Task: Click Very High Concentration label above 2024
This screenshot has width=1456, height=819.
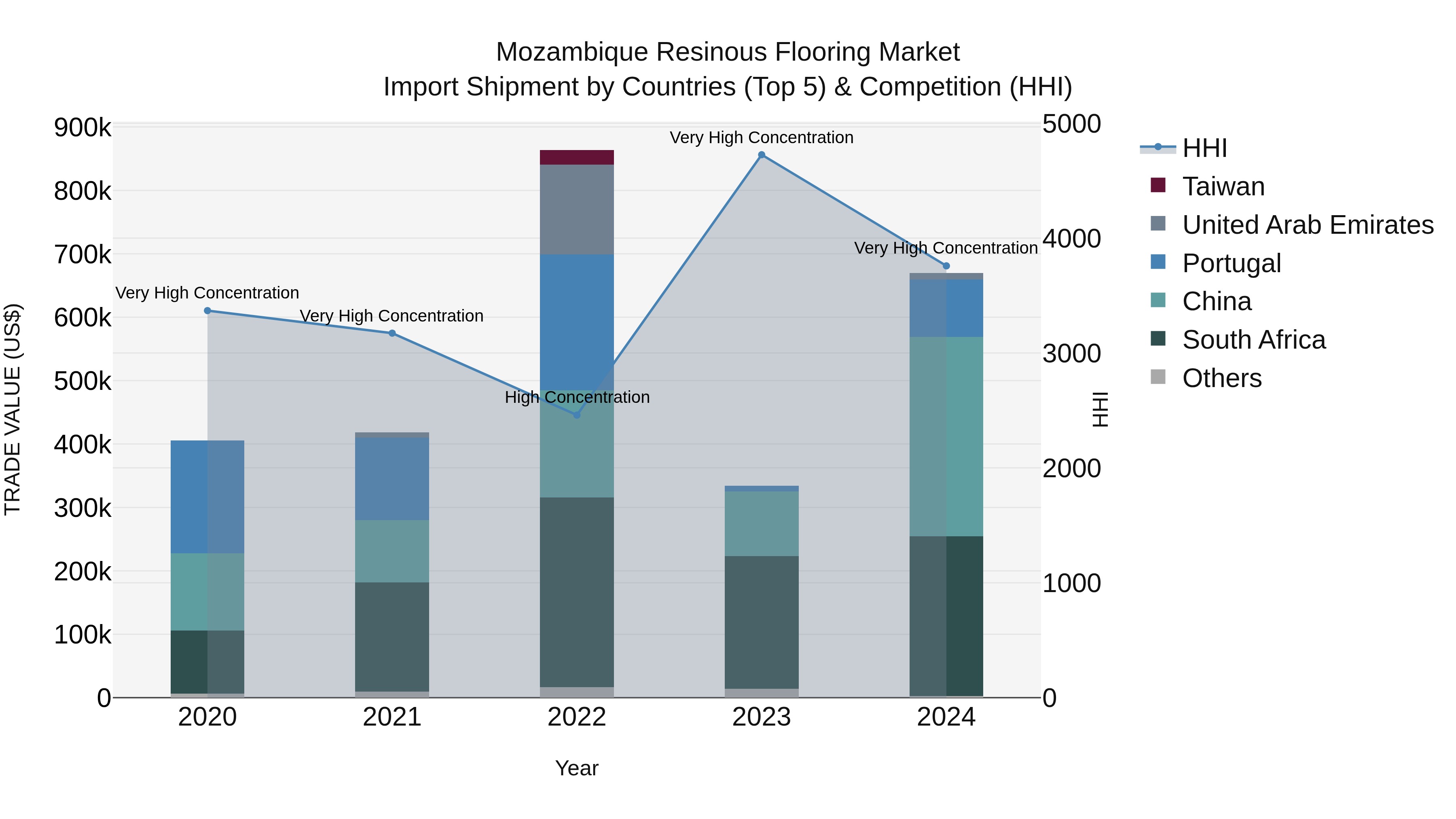Action: 946,248
